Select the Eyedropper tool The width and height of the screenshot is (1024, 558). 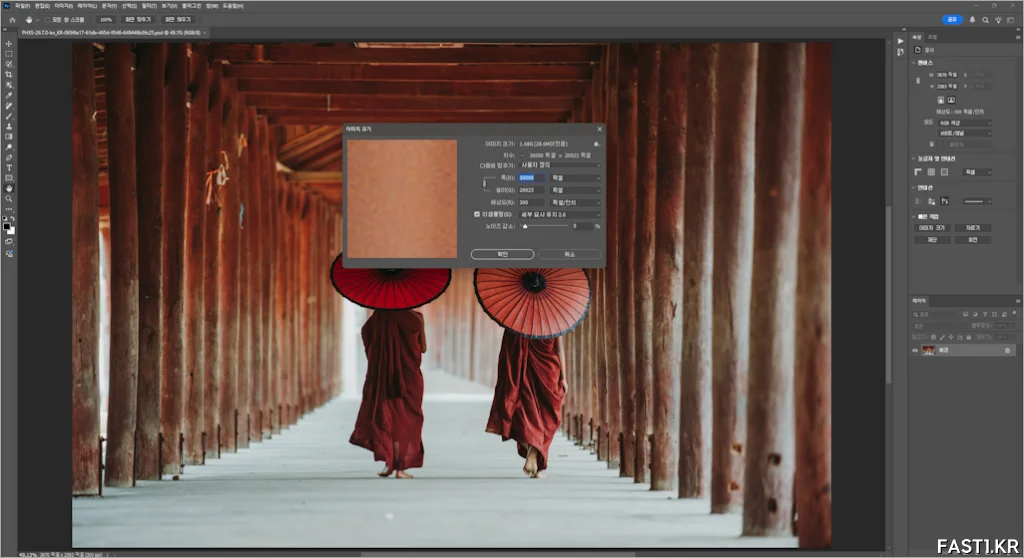9,95
